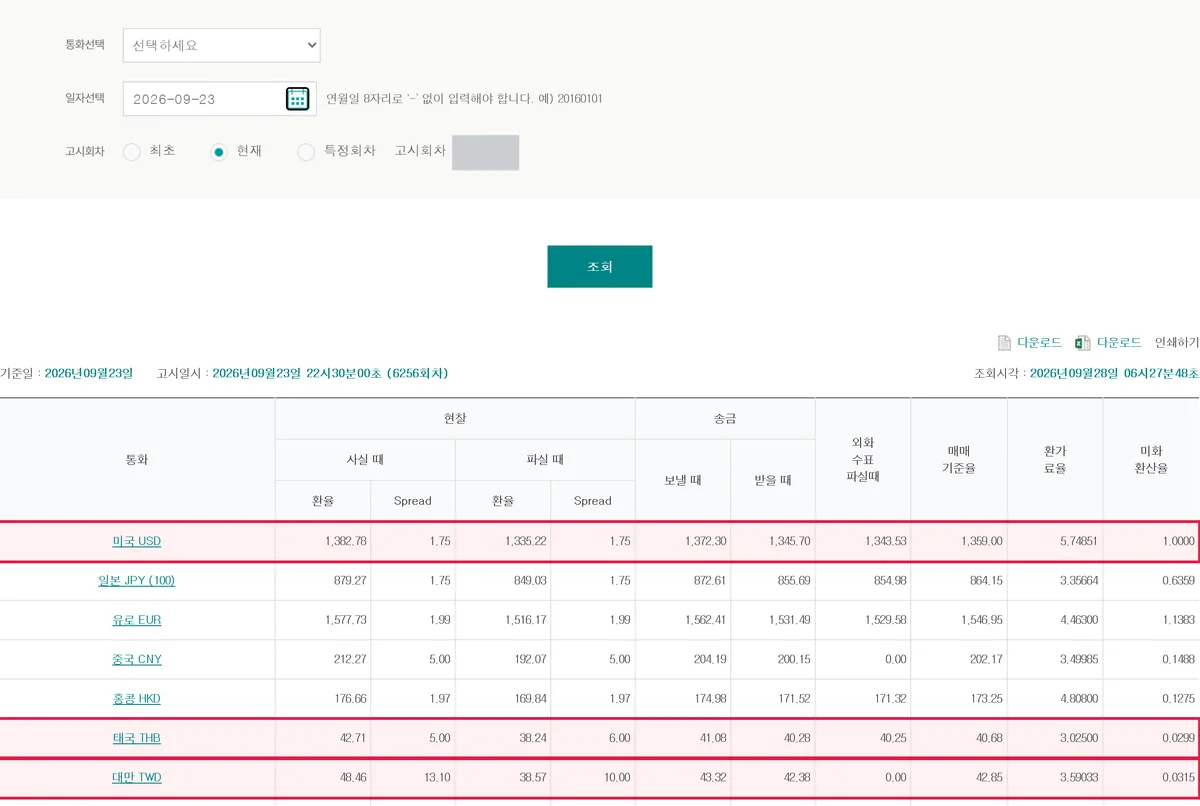Click the 외화 수표 파실때 header
This screenshot has height=806, width=1200.
pos(863,460)
